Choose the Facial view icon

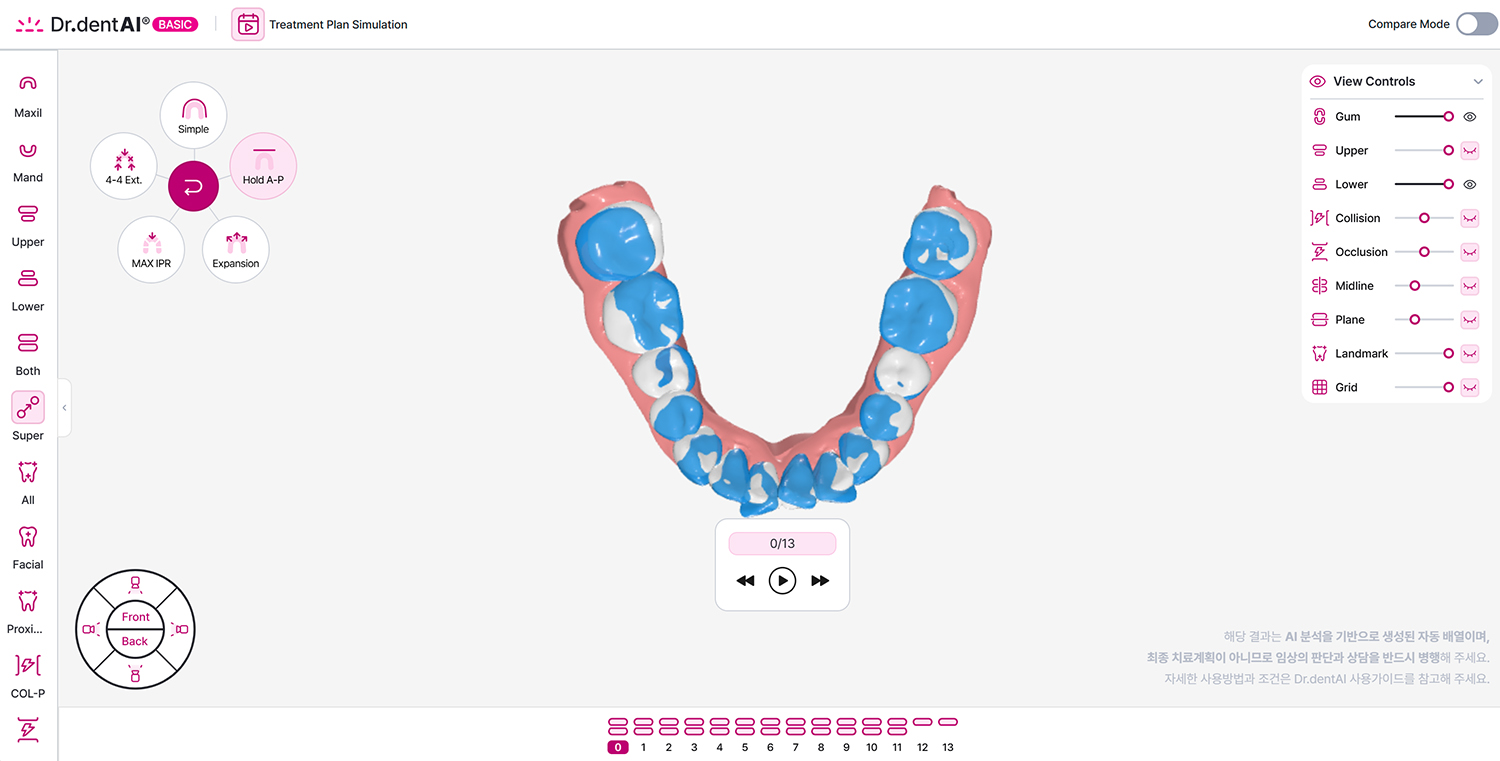coord(28,536)
